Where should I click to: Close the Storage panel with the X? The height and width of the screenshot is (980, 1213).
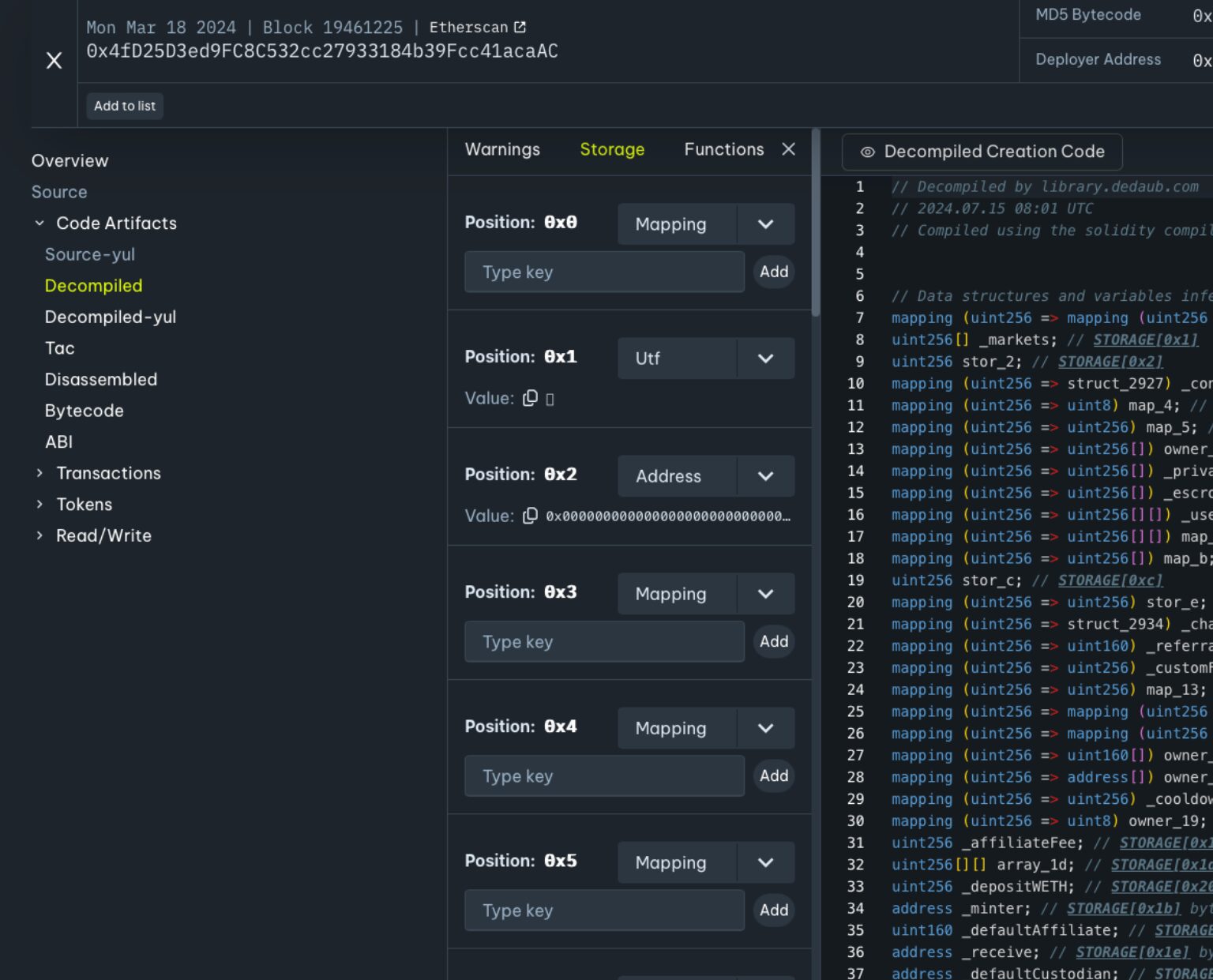(x=788, y=149)
